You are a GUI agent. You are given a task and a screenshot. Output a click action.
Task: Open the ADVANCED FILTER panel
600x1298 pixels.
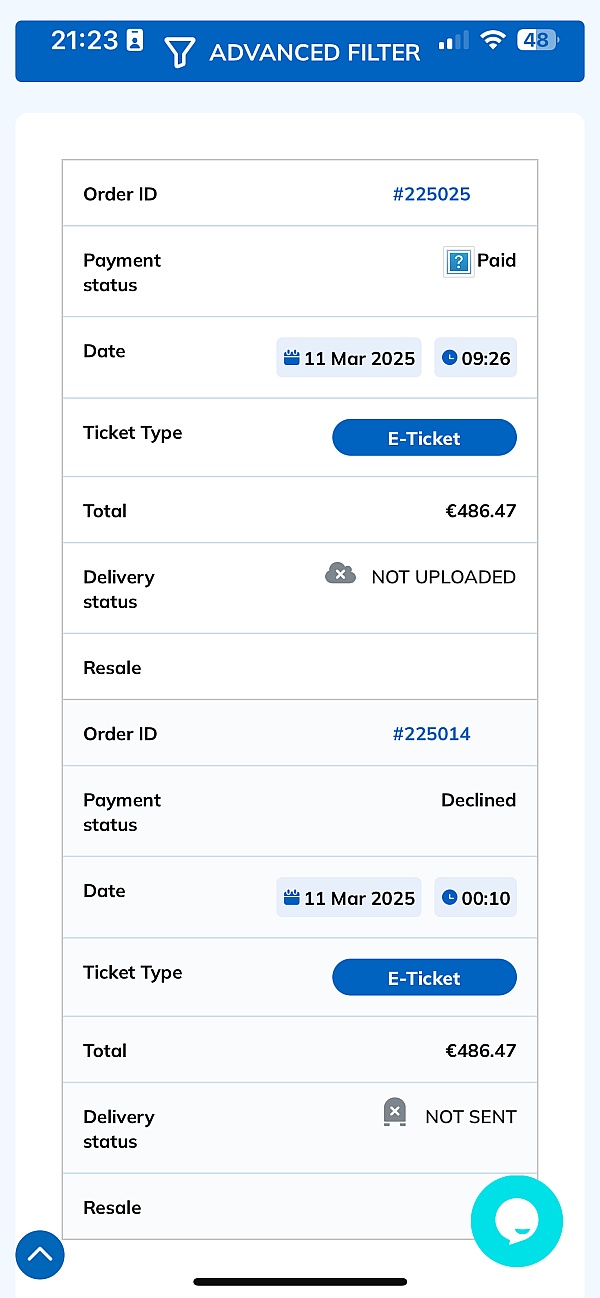pos(314,53)
